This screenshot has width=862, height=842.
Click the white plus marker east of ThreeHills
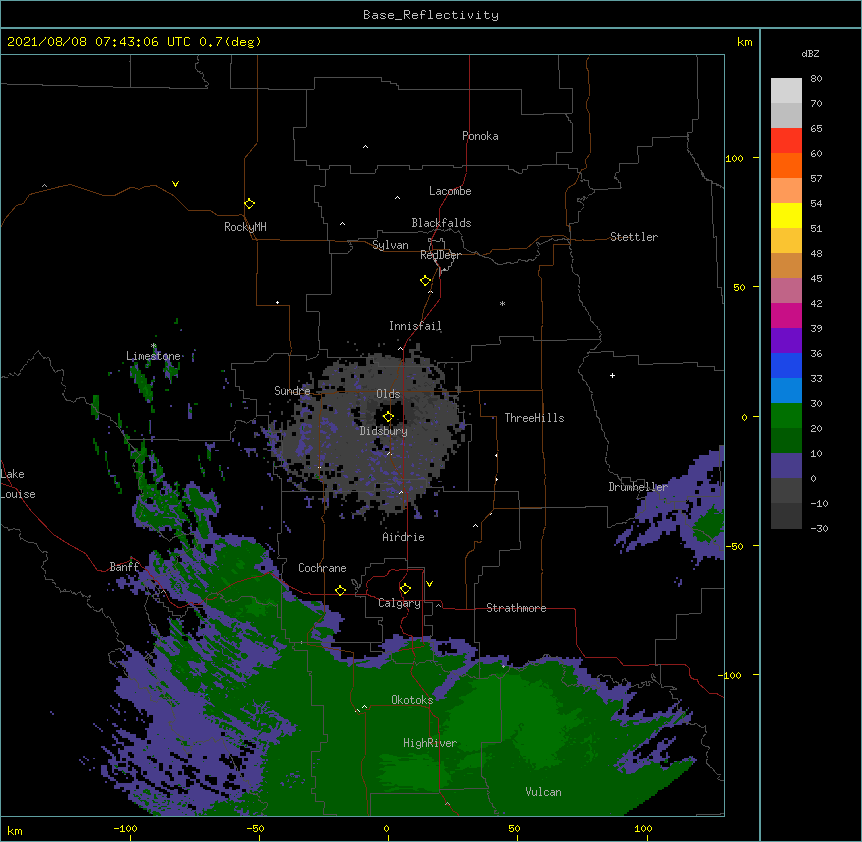pos(612,375)
